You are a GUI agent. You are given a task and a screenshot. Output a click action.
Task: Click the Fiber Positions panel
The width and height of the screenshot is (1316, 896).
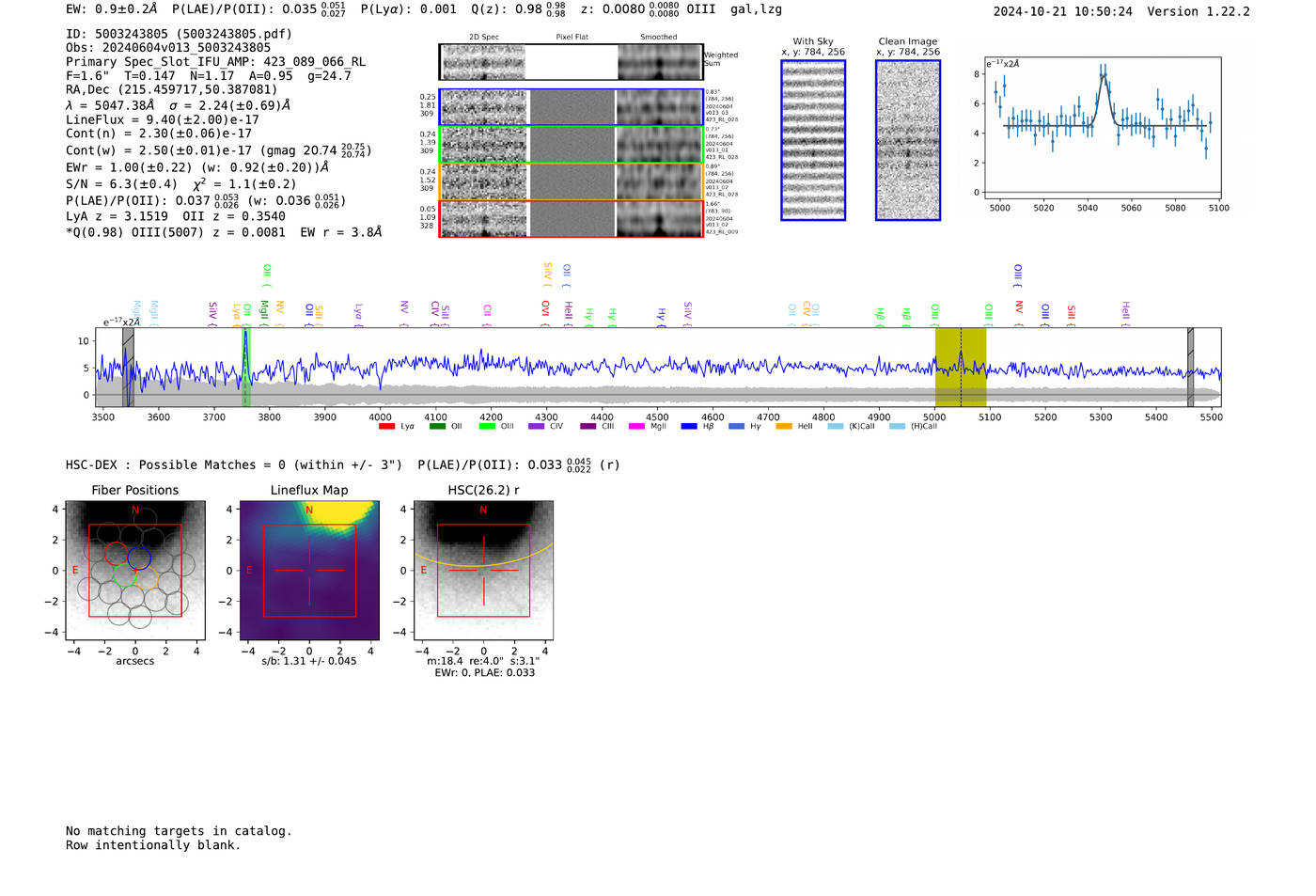point(135,571)
